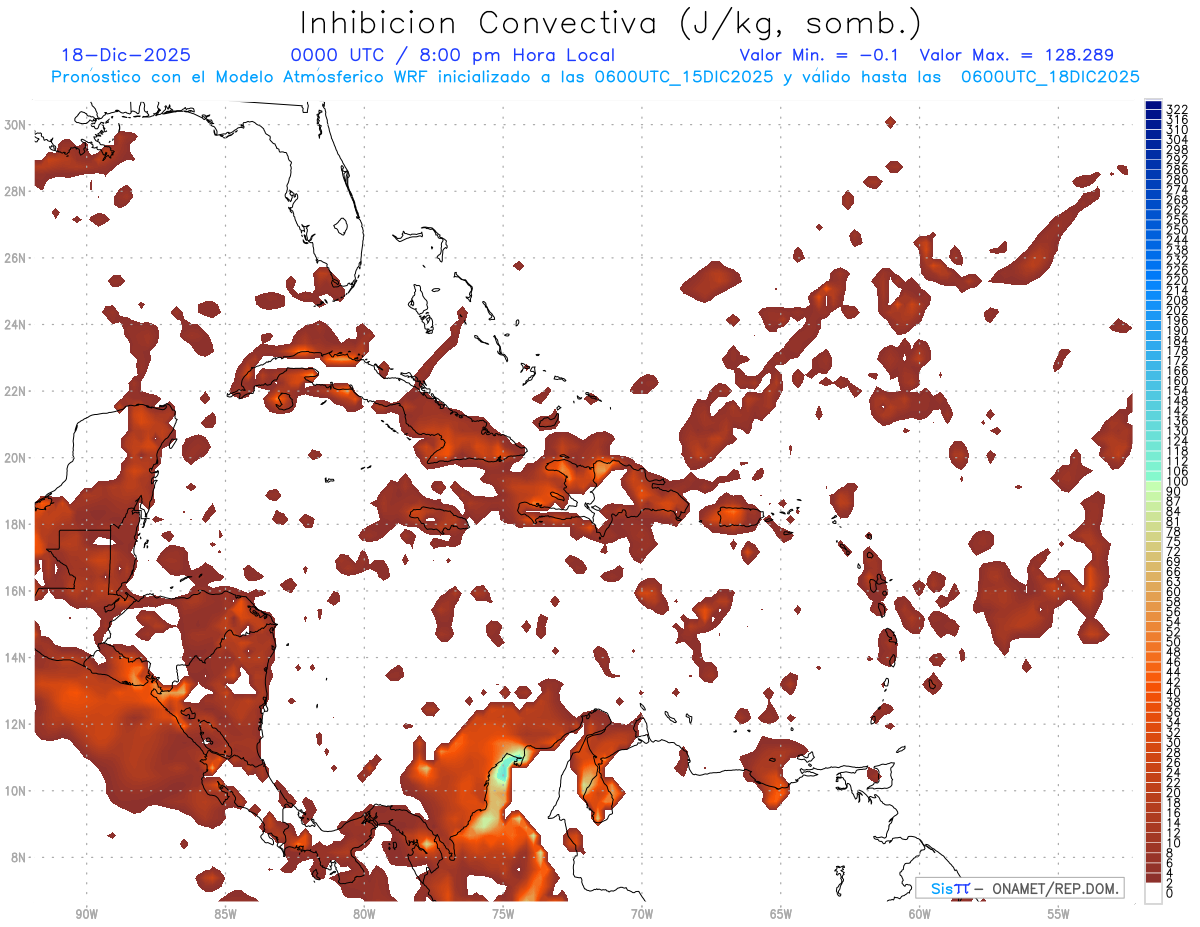Viewport: 1200px width, 927px height.
Task: Click '0000 UTC / 8:00 pm Hora Local'
Action: [x=453, y=55]
